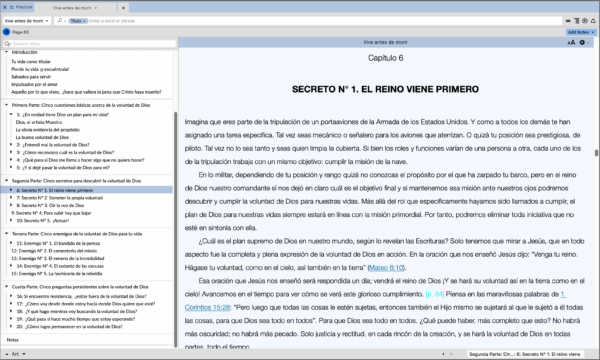The image size is (600, 360).
Task: Expand 19: ¿Qué pasa si hace mucho tiempo
Action: coord(11,319)
